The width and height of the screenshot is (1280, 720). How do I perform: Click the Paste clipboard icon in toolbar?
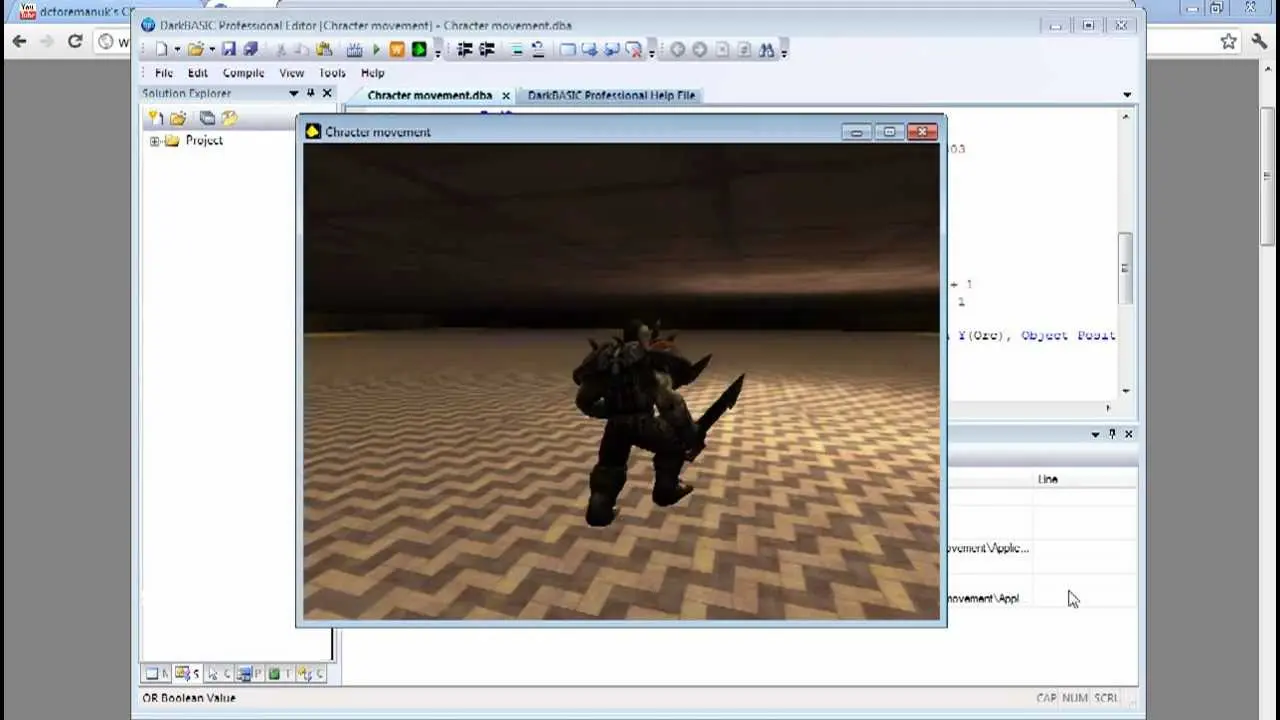[324, 49]
